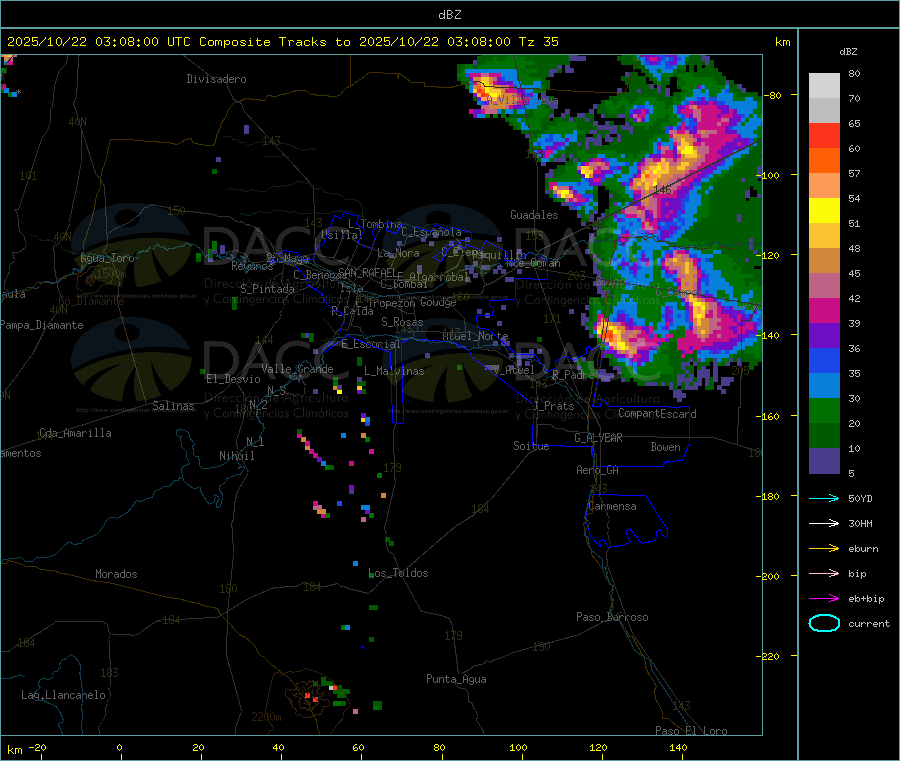Click the 'Laq.Llancanelo' map label

(63, 695)
